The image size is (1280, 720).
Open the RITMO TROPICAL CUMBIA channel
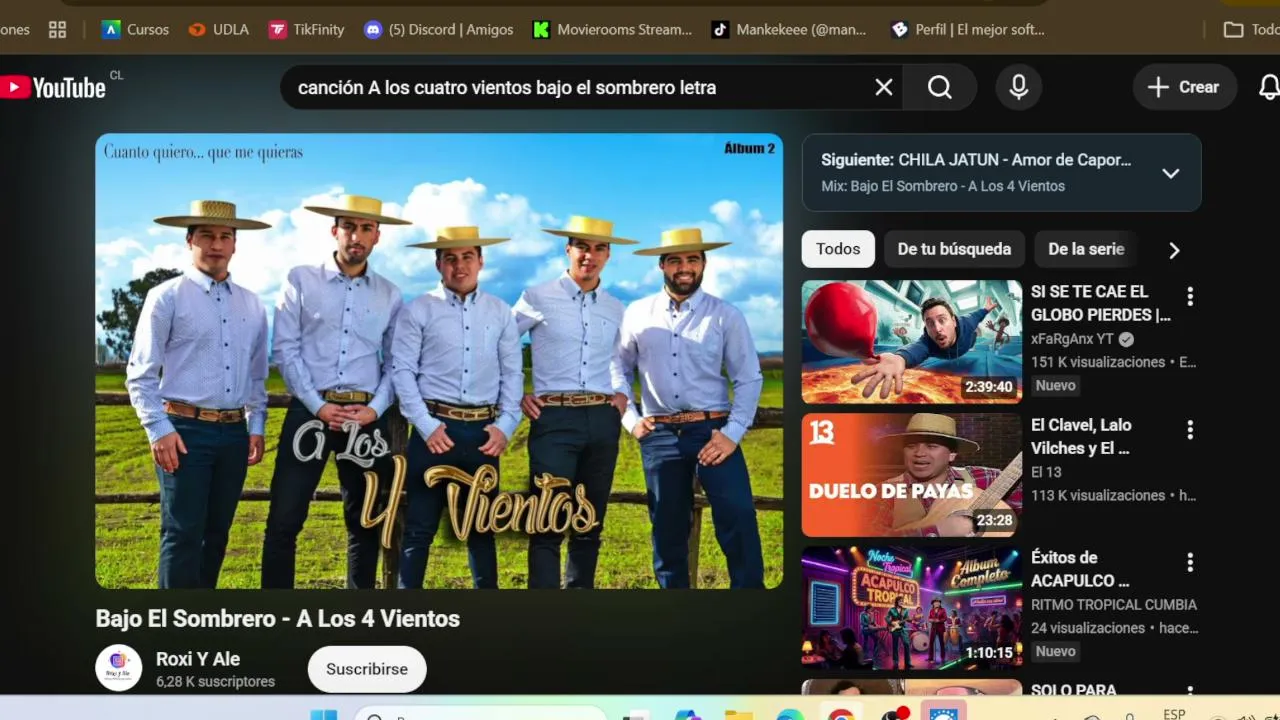coord(1114,605)
